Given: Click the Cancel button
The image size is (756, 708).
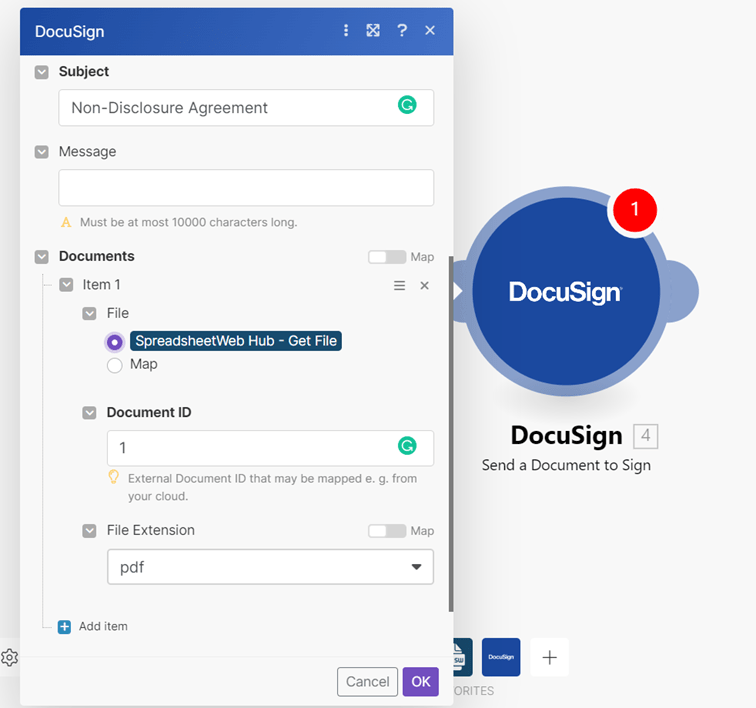Looking at the screenshot, I should (x=367, y=681).
